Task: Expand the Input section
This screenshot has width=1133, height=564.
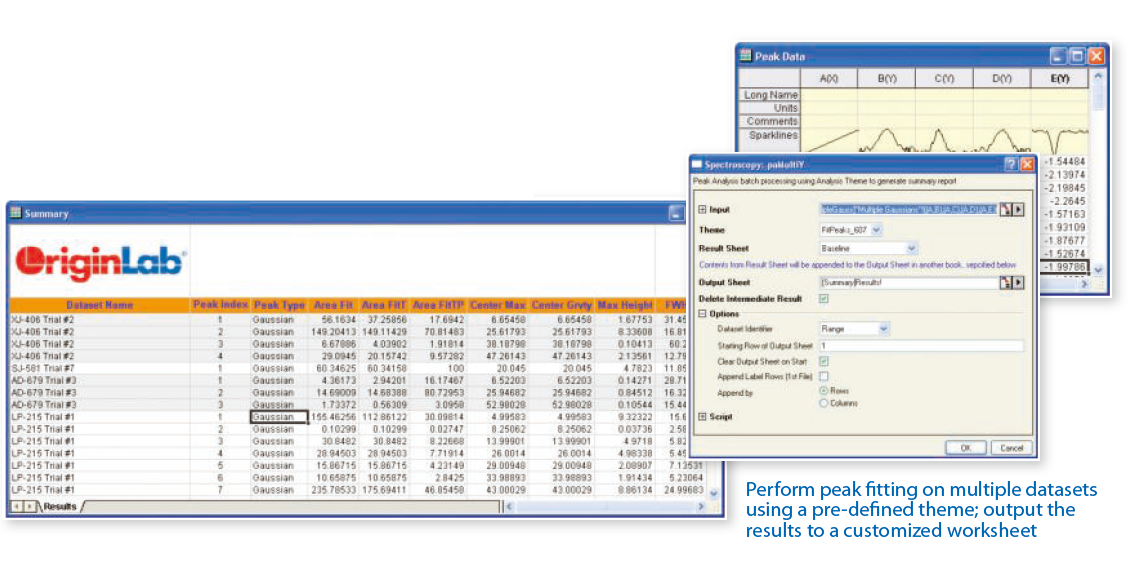Action: click(x=702, y=209)
